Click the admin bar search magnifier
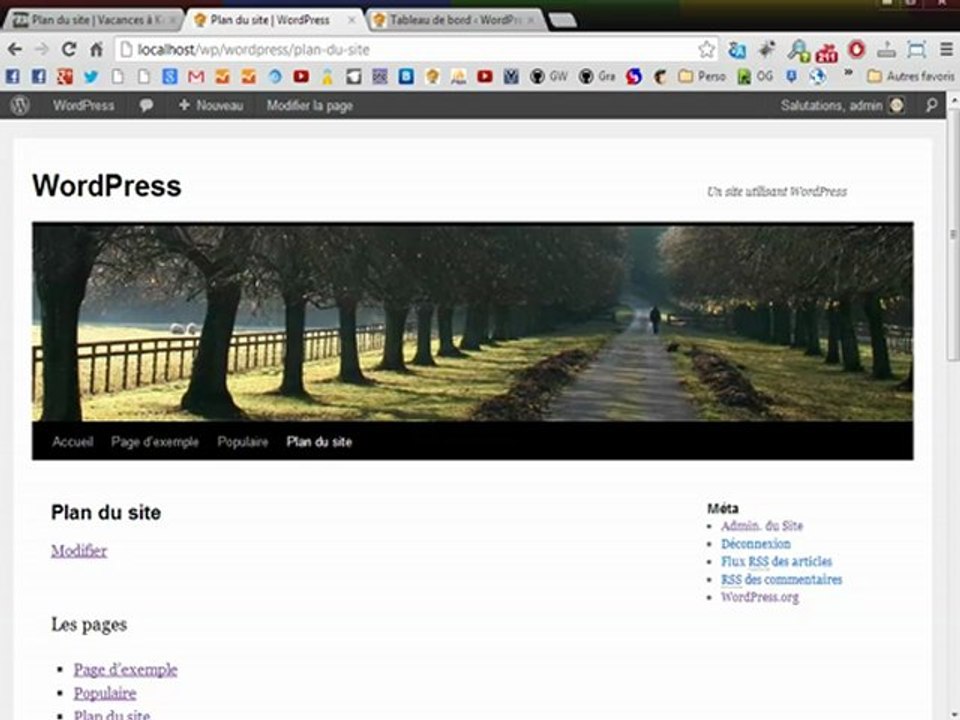 pyautogui.click(x=931, y=105)
